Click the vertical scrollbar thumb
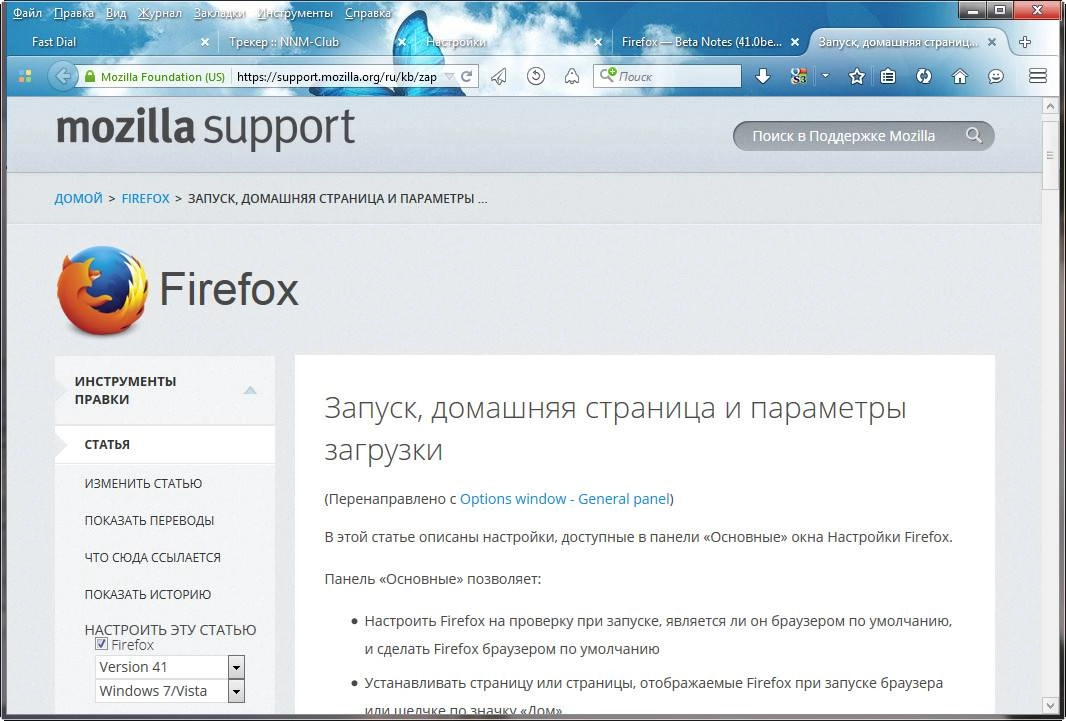Screen dimensions: 1066x721 click(1050, 155)
